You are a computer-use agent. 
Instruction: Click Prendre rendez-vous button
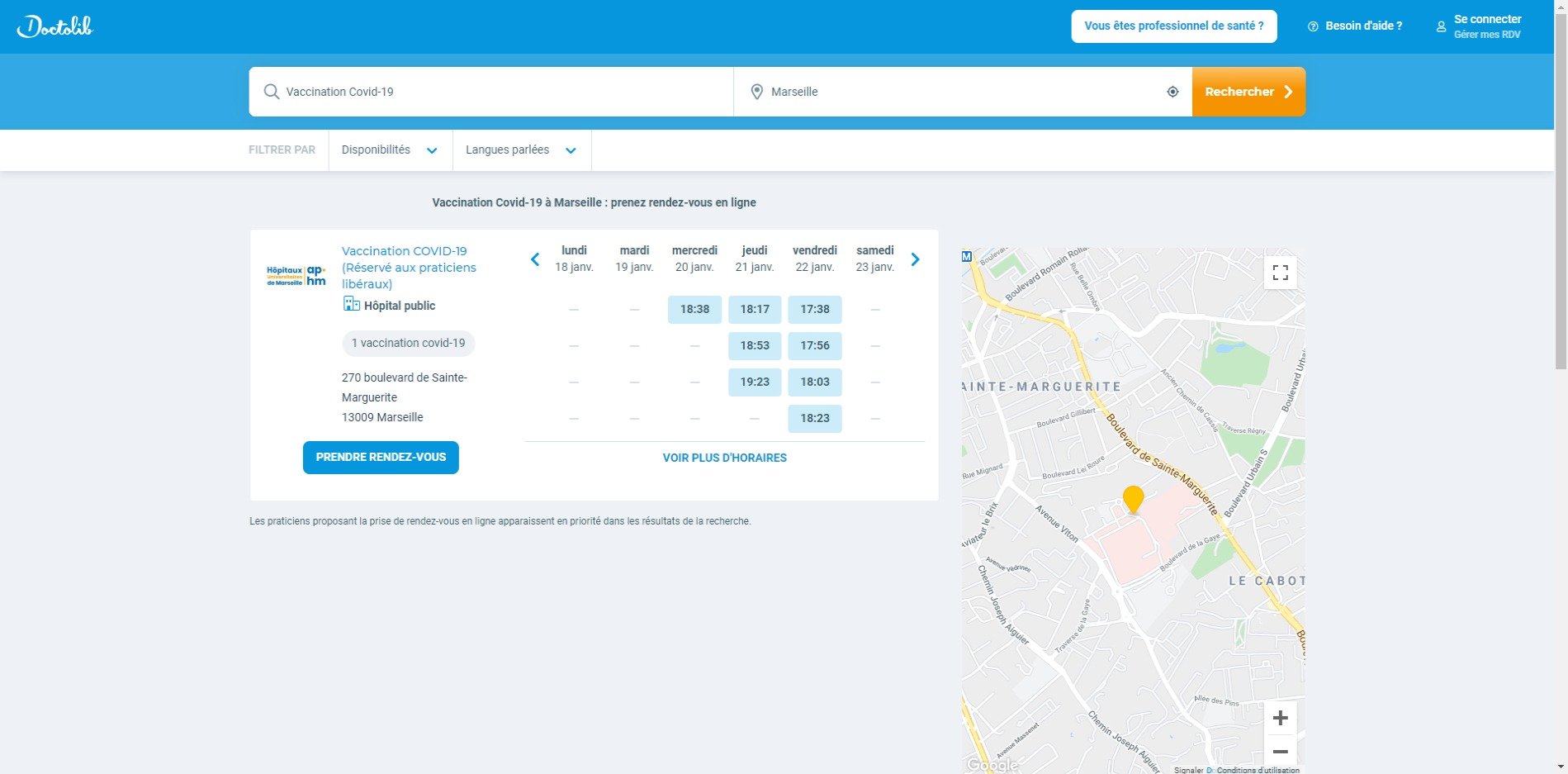click(x=381, y=458)
